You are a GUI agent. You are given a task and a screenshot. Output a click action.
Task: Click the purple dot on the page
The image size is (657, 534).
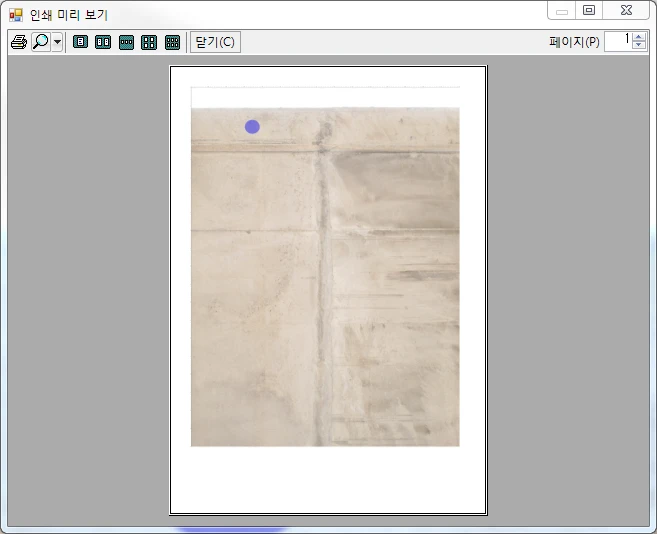tap(252, 127)
